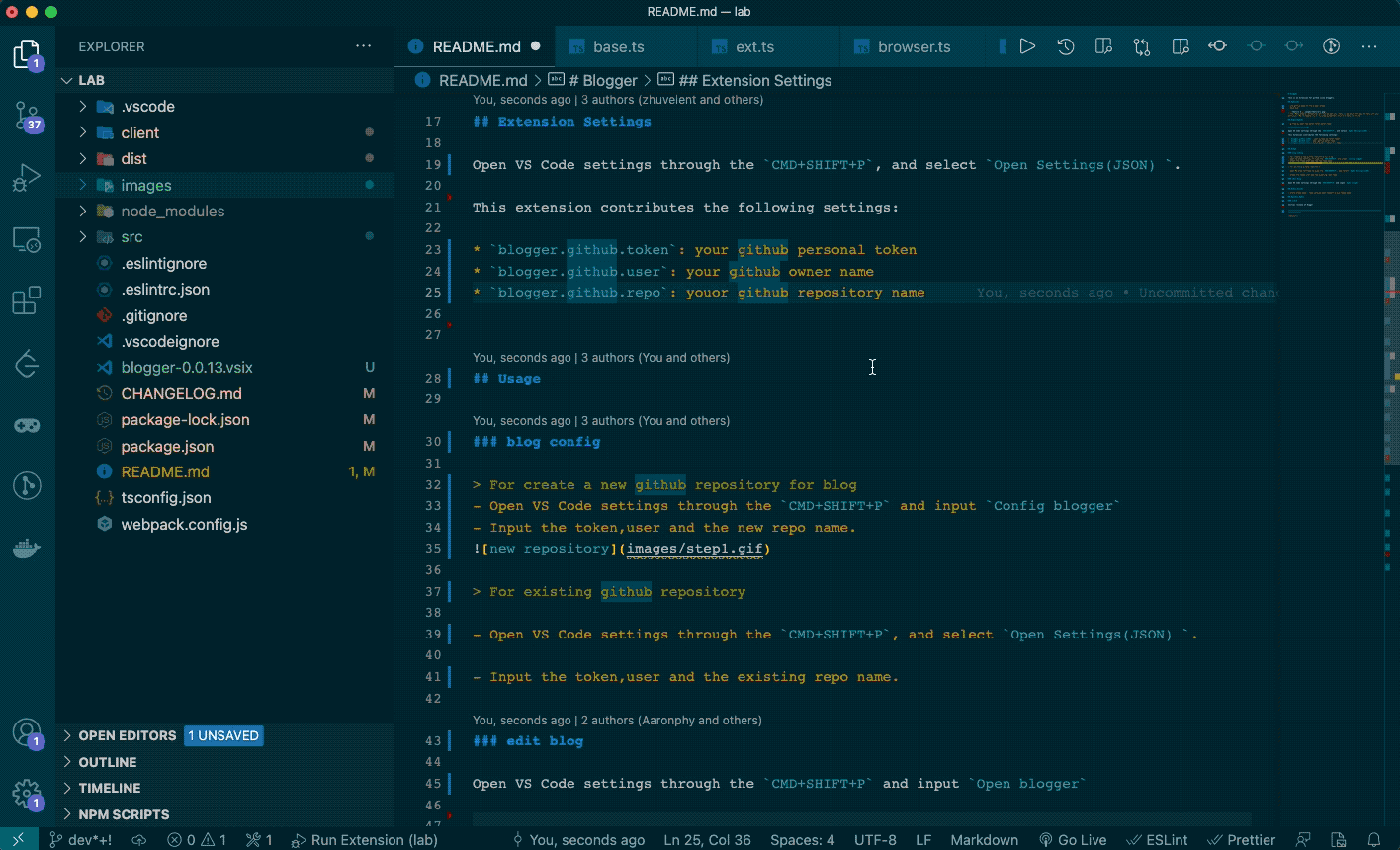The width and height of the screenshot is (1400, 850).
Task: Open CHANGELOG.md file
Action: coord(225,393)
